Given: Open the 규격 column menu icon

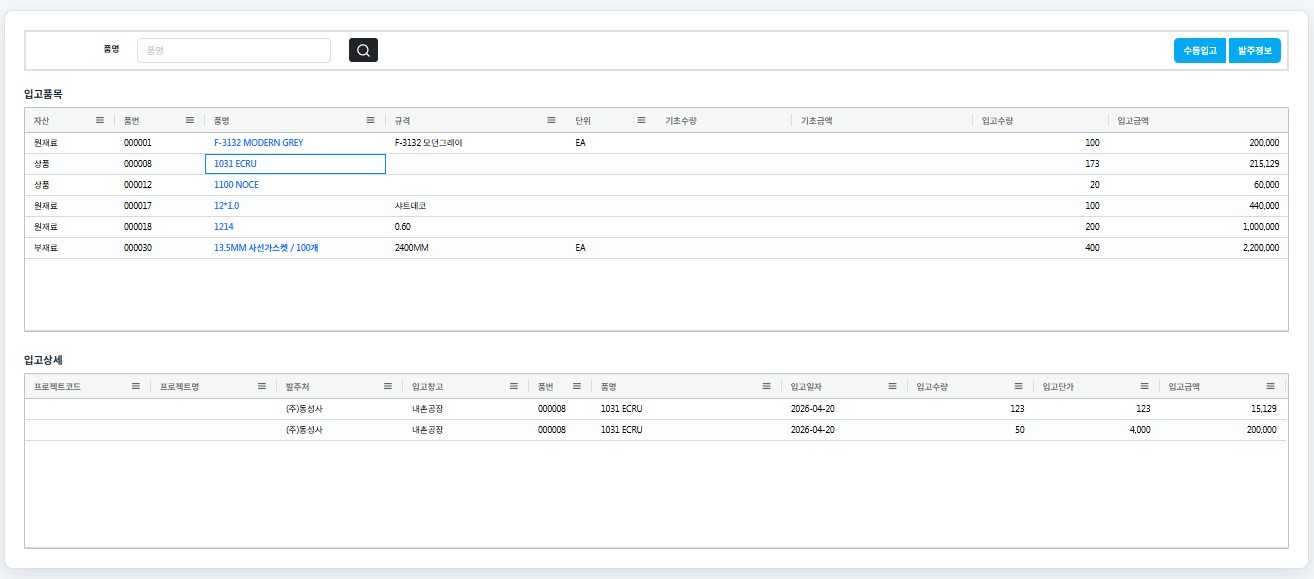Looking at the screenshot, I should [551, 120].
